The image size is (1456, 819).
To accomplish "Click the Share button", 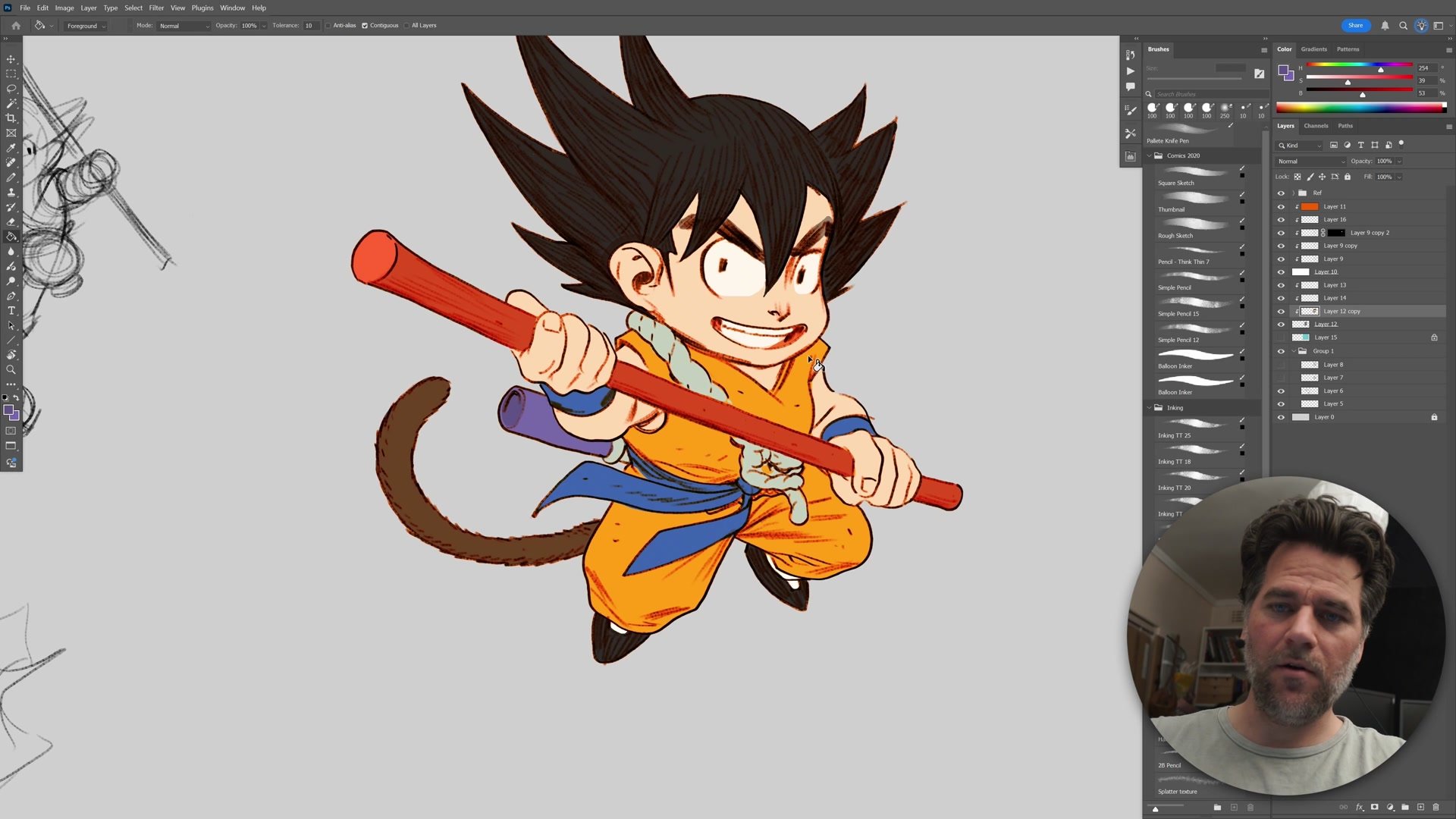I will (x=1355, y=26).
